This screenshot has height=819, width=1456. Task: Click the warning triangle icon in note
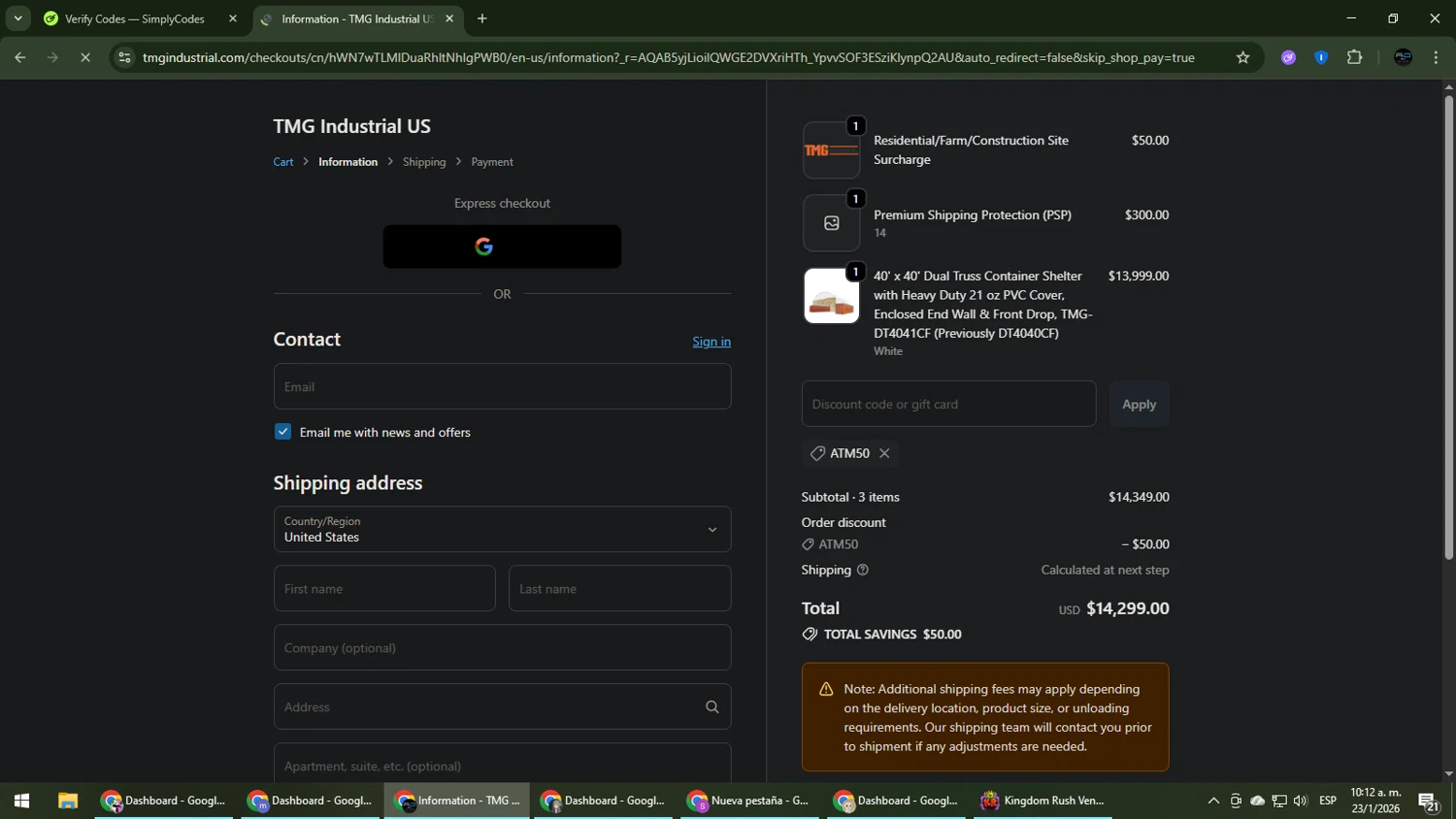(826, 689)
